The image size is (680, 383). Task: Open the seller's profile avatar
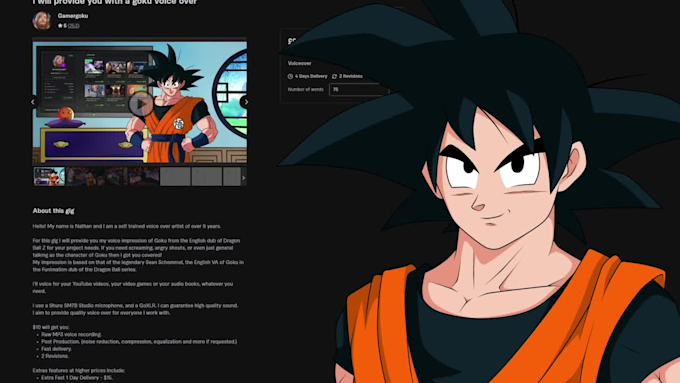pos(42,20)
